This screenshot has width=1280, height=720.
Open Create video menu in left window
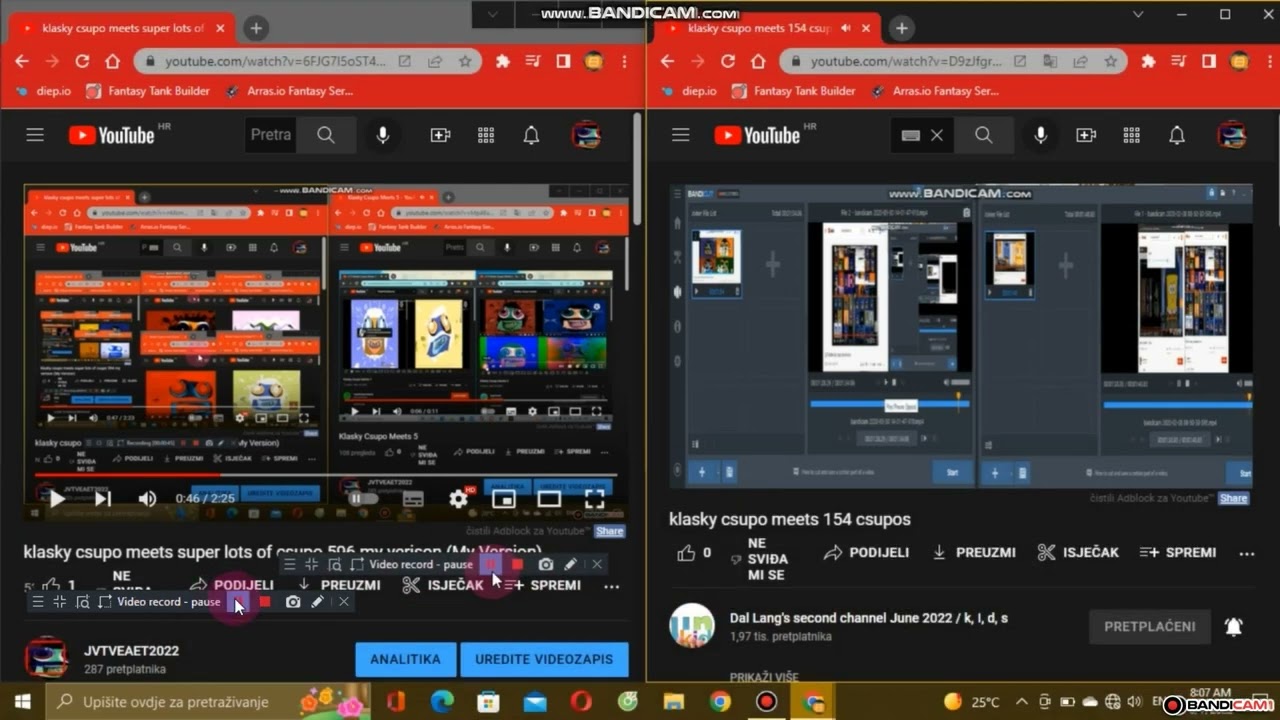tap(440, 135)
